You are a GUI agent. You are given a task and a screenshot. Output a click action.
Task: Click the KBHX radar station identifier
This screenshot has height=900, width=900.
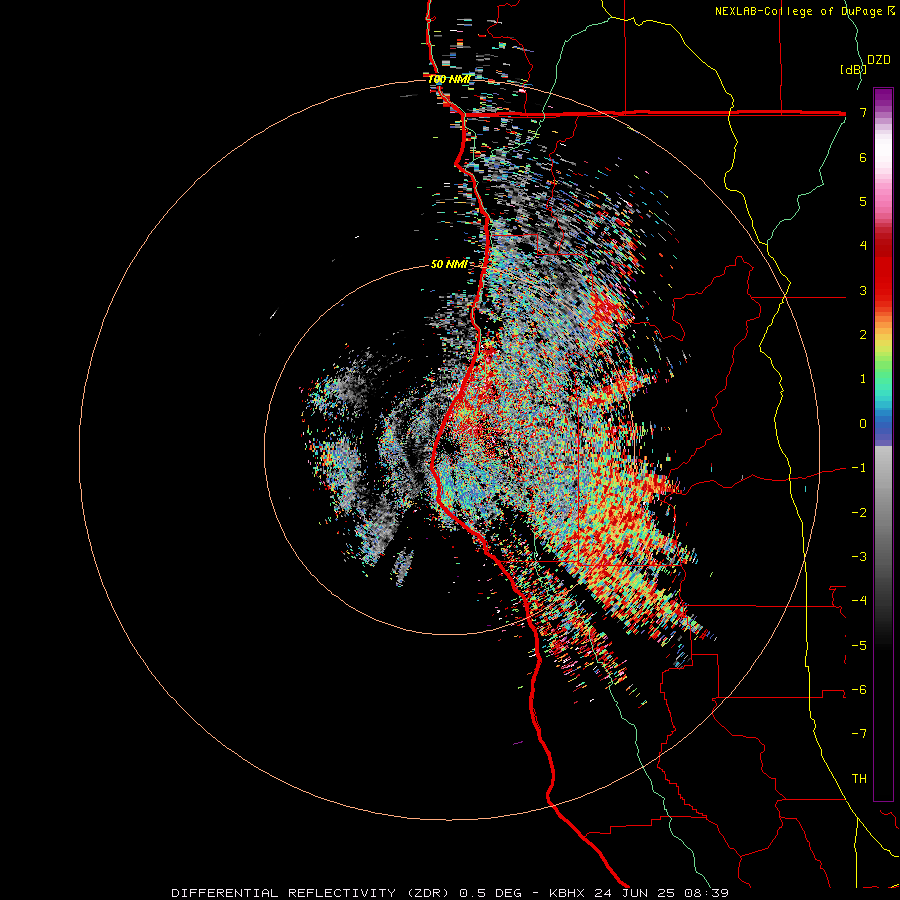click(567, 893)
